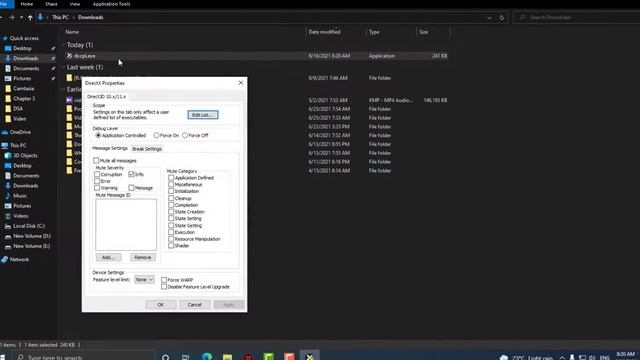Uncheck the Info severity checkbox
This screenshot has height=360, width=640.
[131, 174]
